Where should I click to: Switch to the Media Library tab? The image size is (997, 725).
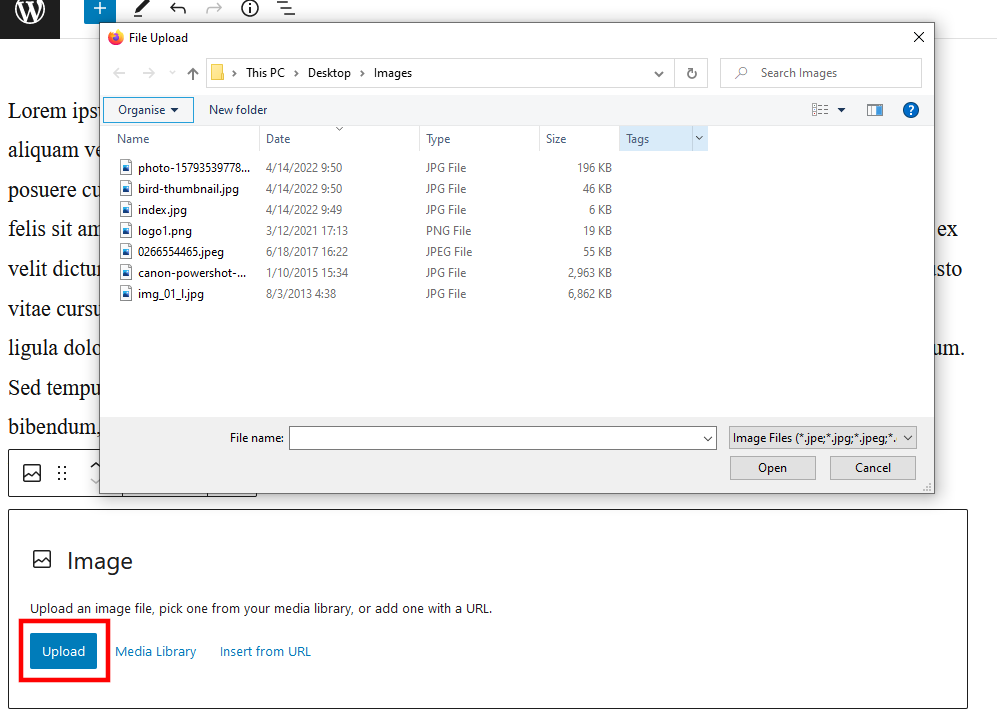[x=155, y=651]
